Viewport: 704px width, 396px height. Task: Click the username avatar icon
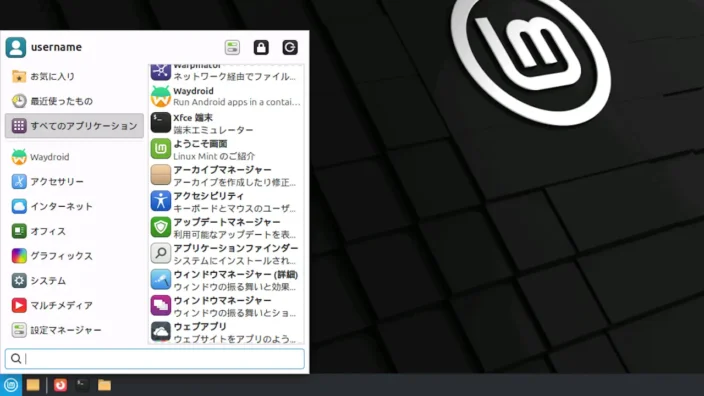(x=16, y=47)
